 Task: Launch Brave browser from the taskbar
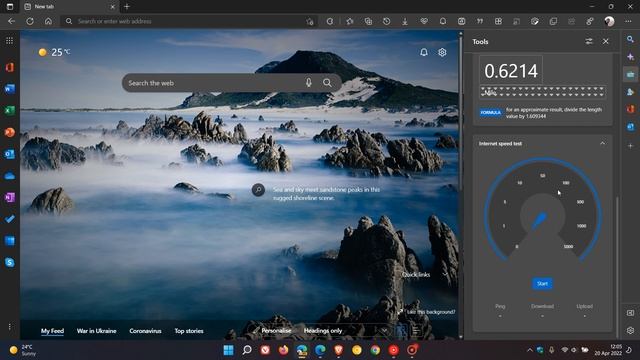(x=338, y=350)
